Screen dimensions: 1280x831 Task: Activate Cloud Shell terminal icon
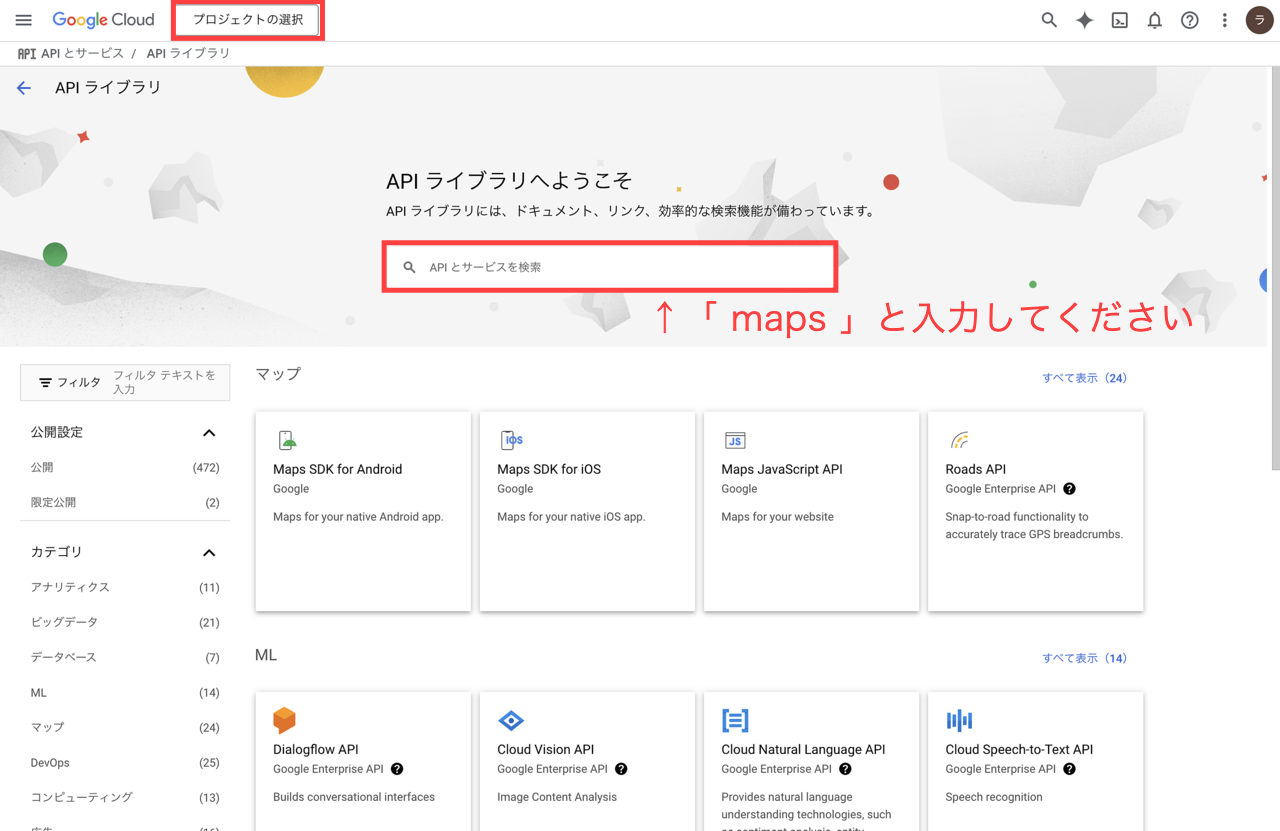pos(1120,20)
